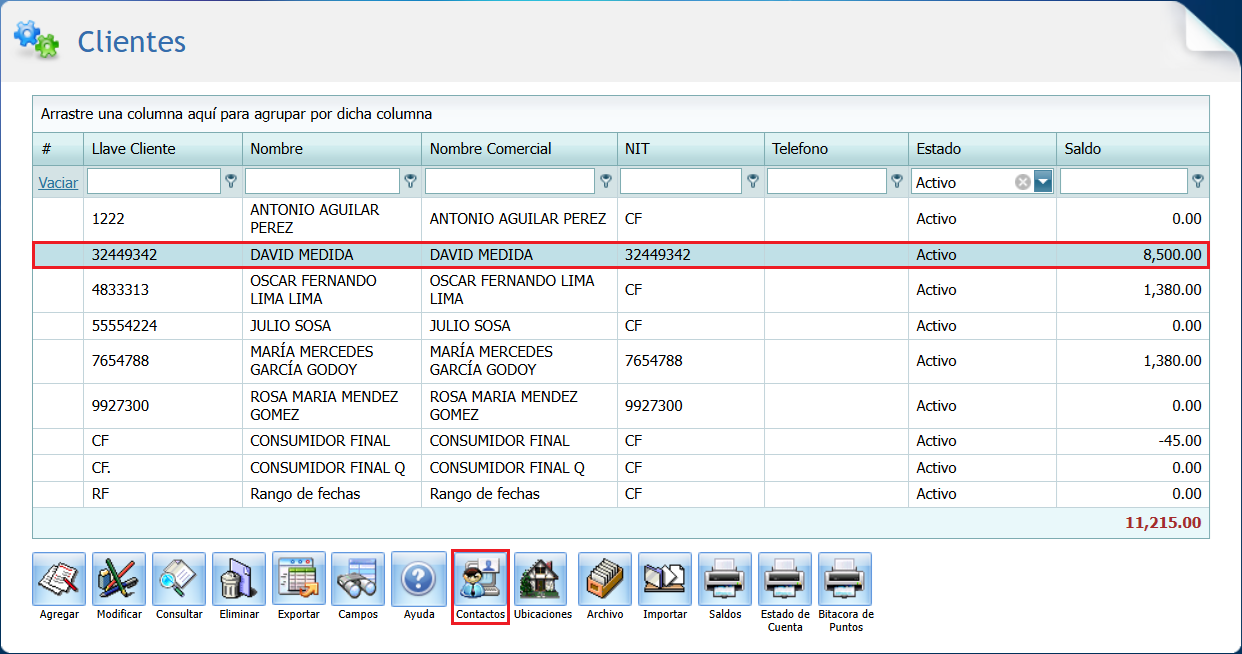This screenshot has height=654, width=1242.
Task: Open the filter options for the Nombre column
Action: point(410,181)
